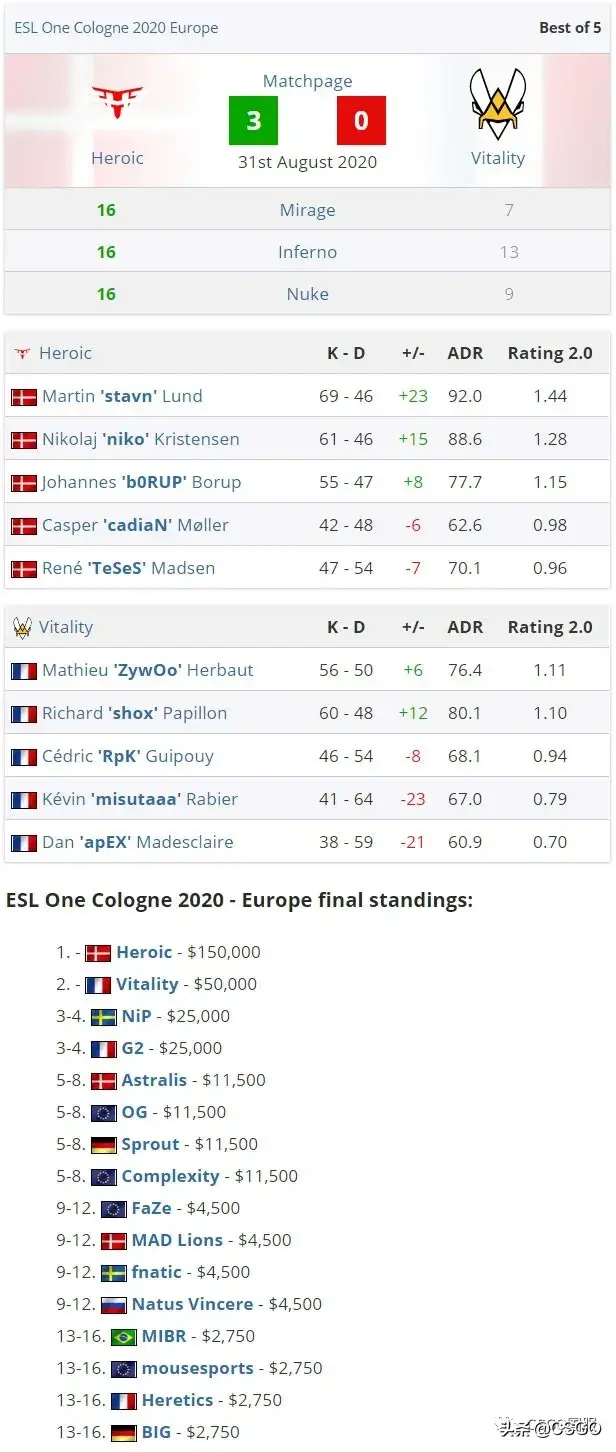
Task: Click the green Heroic score box showing 3
Action: [253, 121]
